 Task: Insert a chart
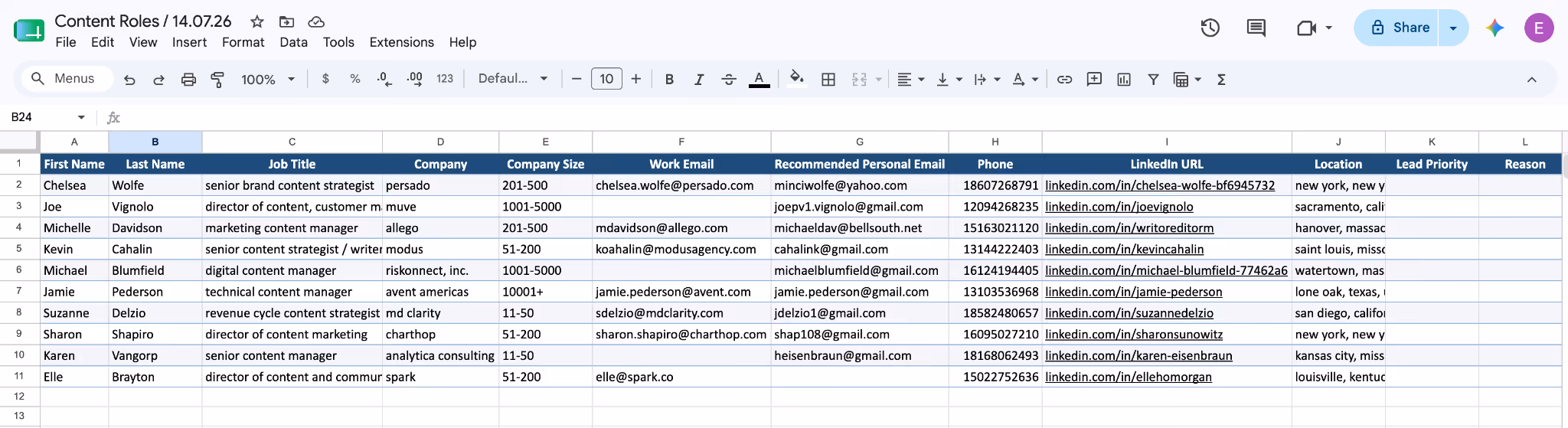pos(1124,79)
